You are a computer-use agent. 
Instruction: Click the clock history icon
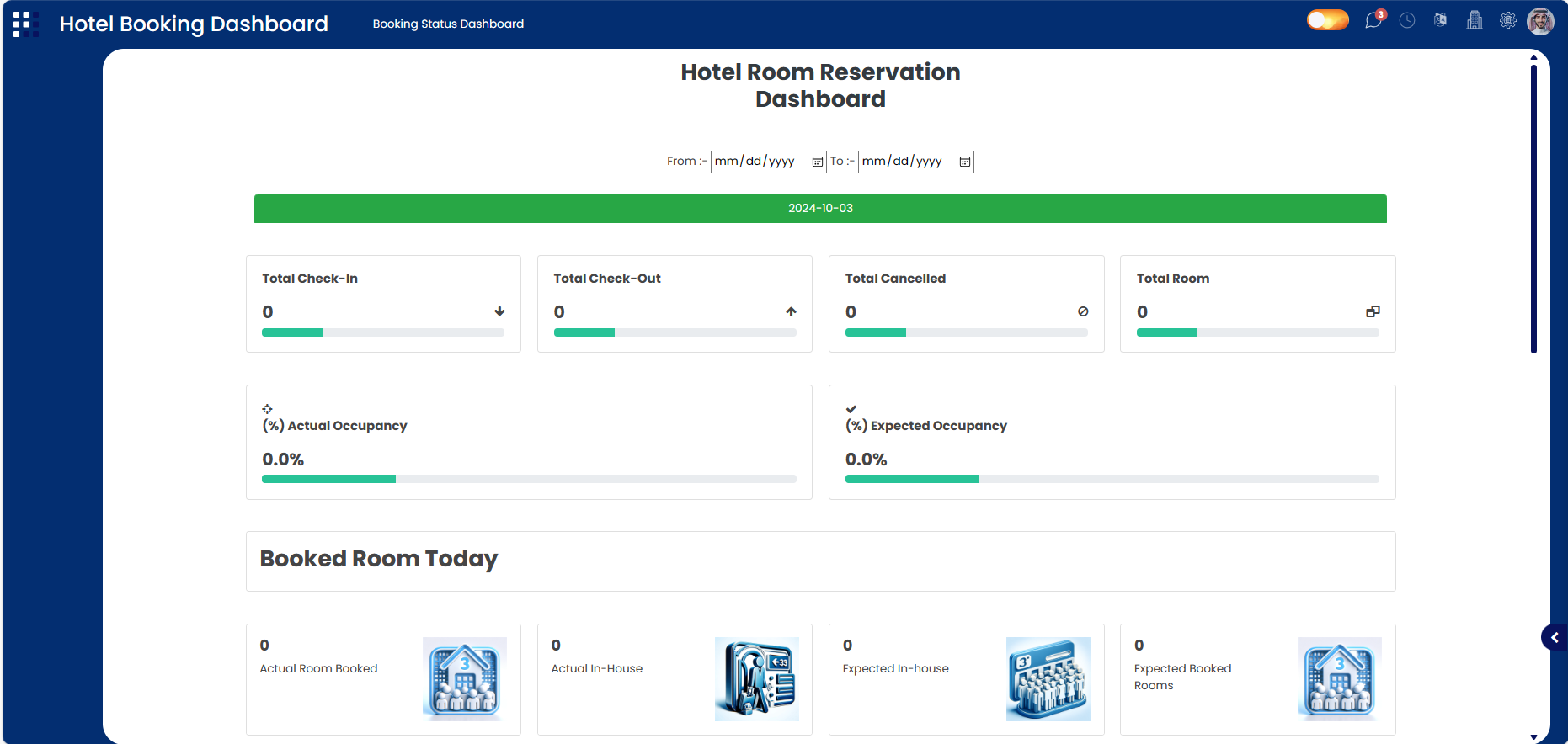(1407, 20)
